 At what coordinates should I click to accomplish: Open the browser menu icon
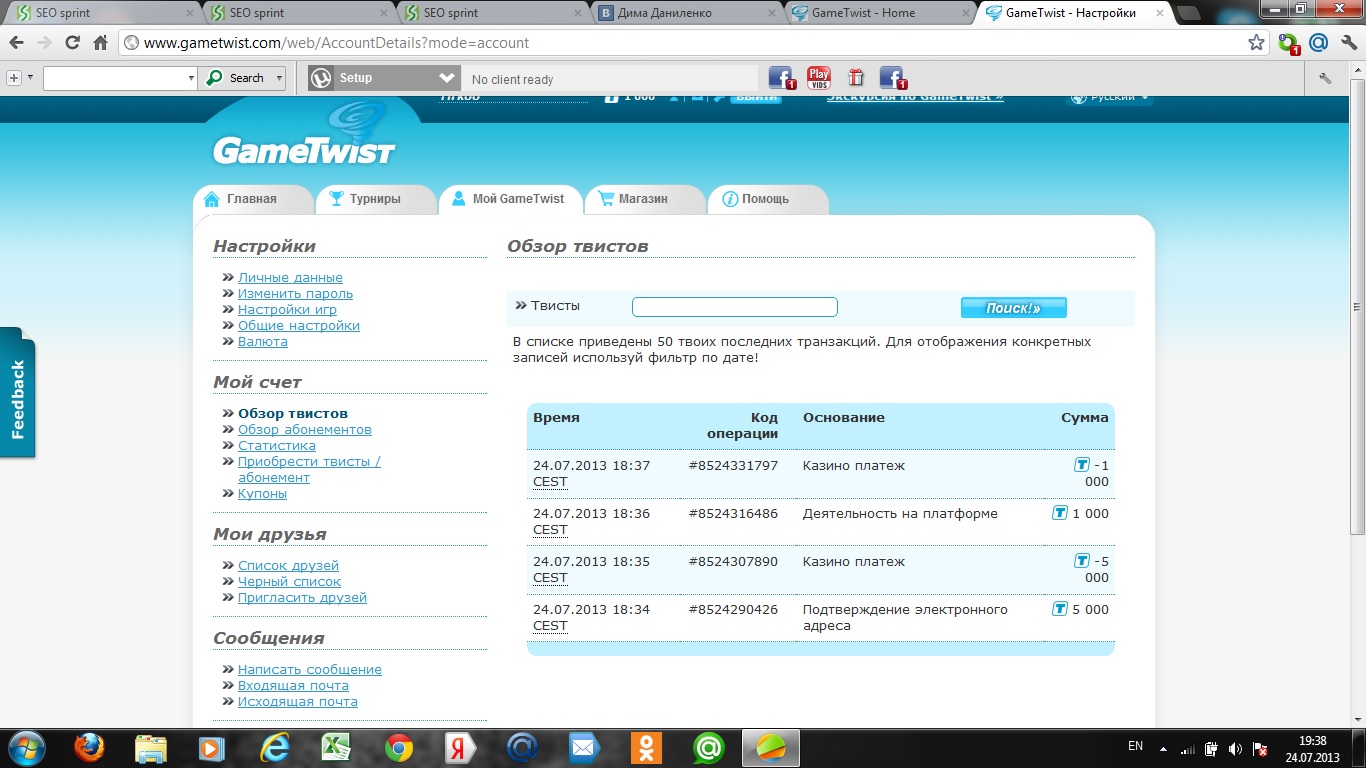coord(1347,43)
